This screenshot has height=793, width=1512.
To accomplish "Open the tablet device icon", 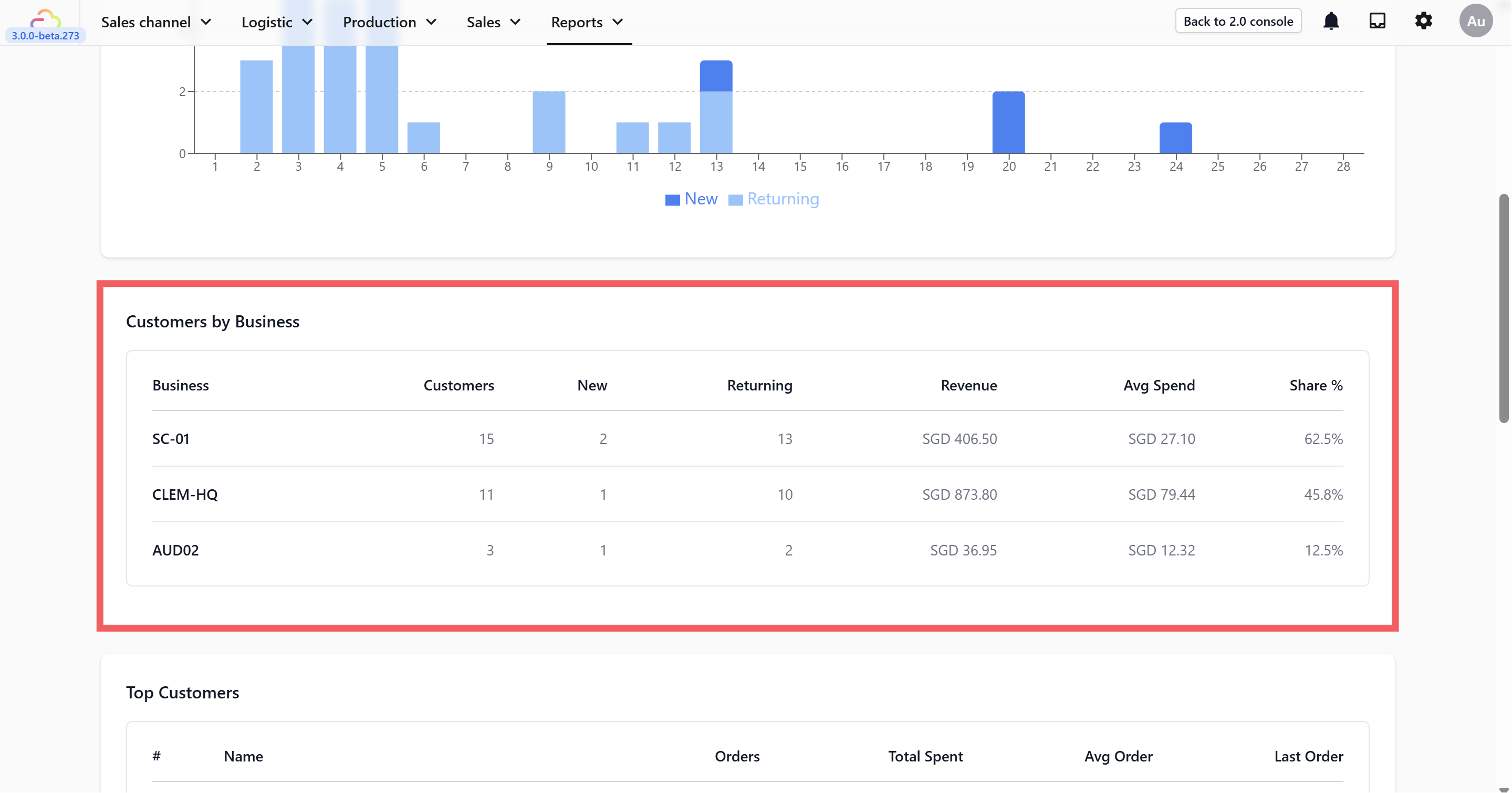I will [x=1377, y=21].
